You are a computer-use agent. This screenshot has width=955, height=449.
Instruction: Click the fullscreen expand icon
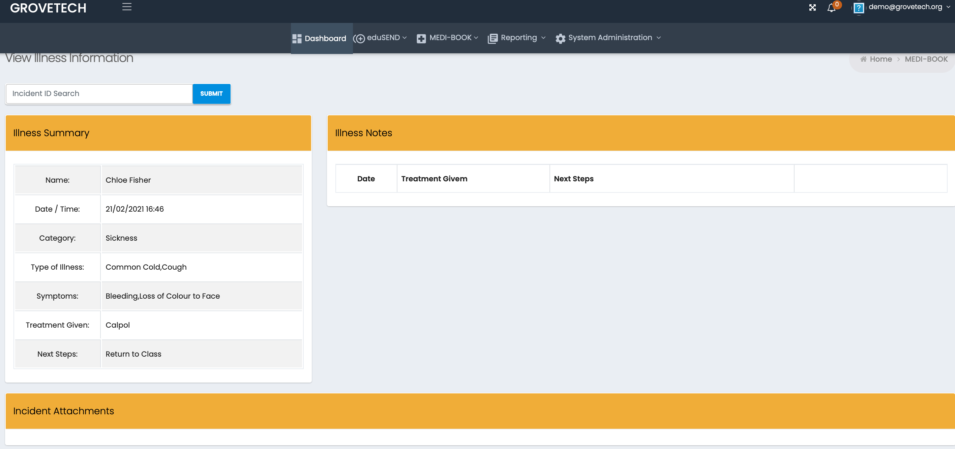812,8
